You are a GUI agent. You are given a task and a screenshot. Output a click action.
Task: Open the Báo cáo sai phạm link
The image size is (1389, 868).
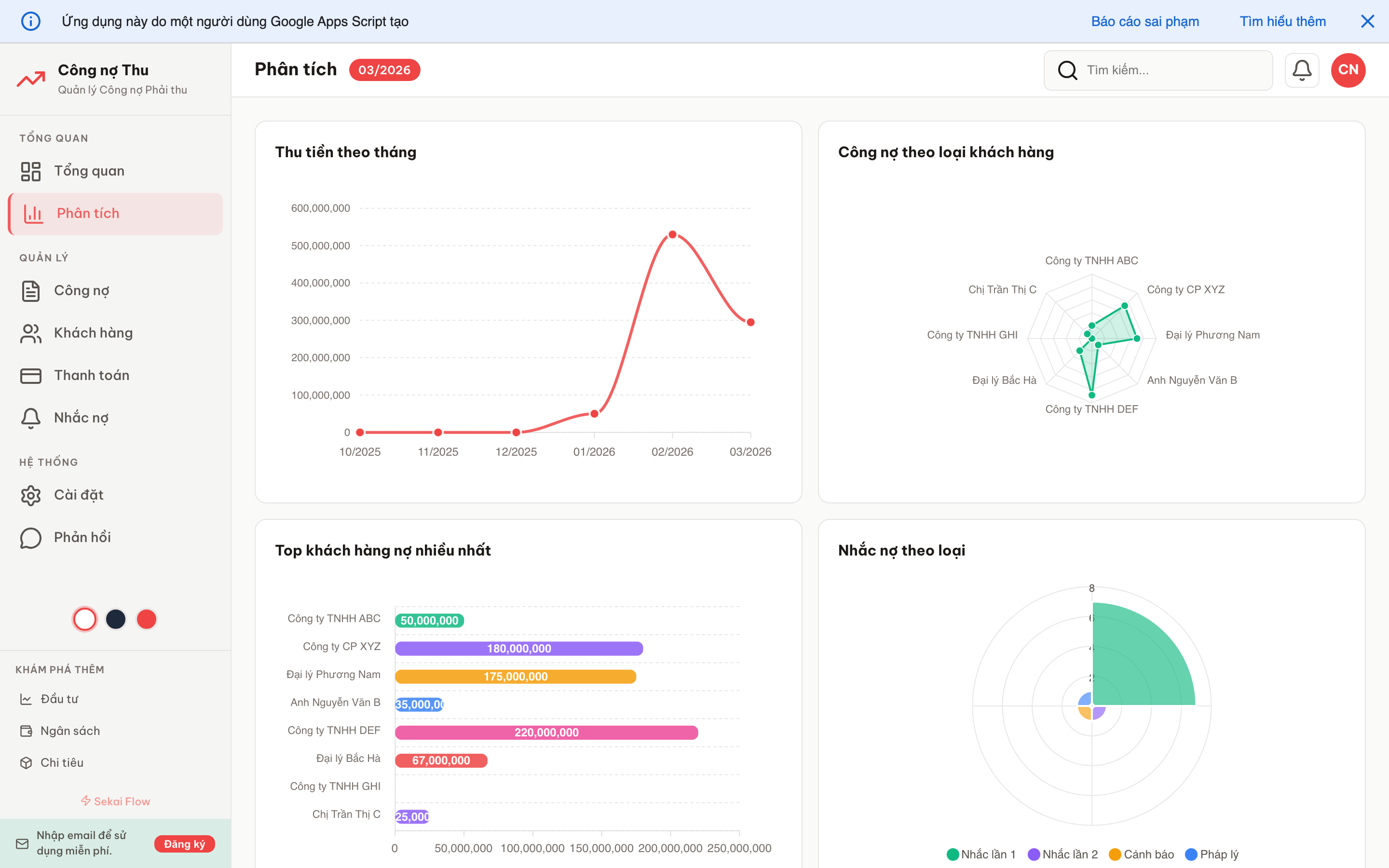(1145, 21)
